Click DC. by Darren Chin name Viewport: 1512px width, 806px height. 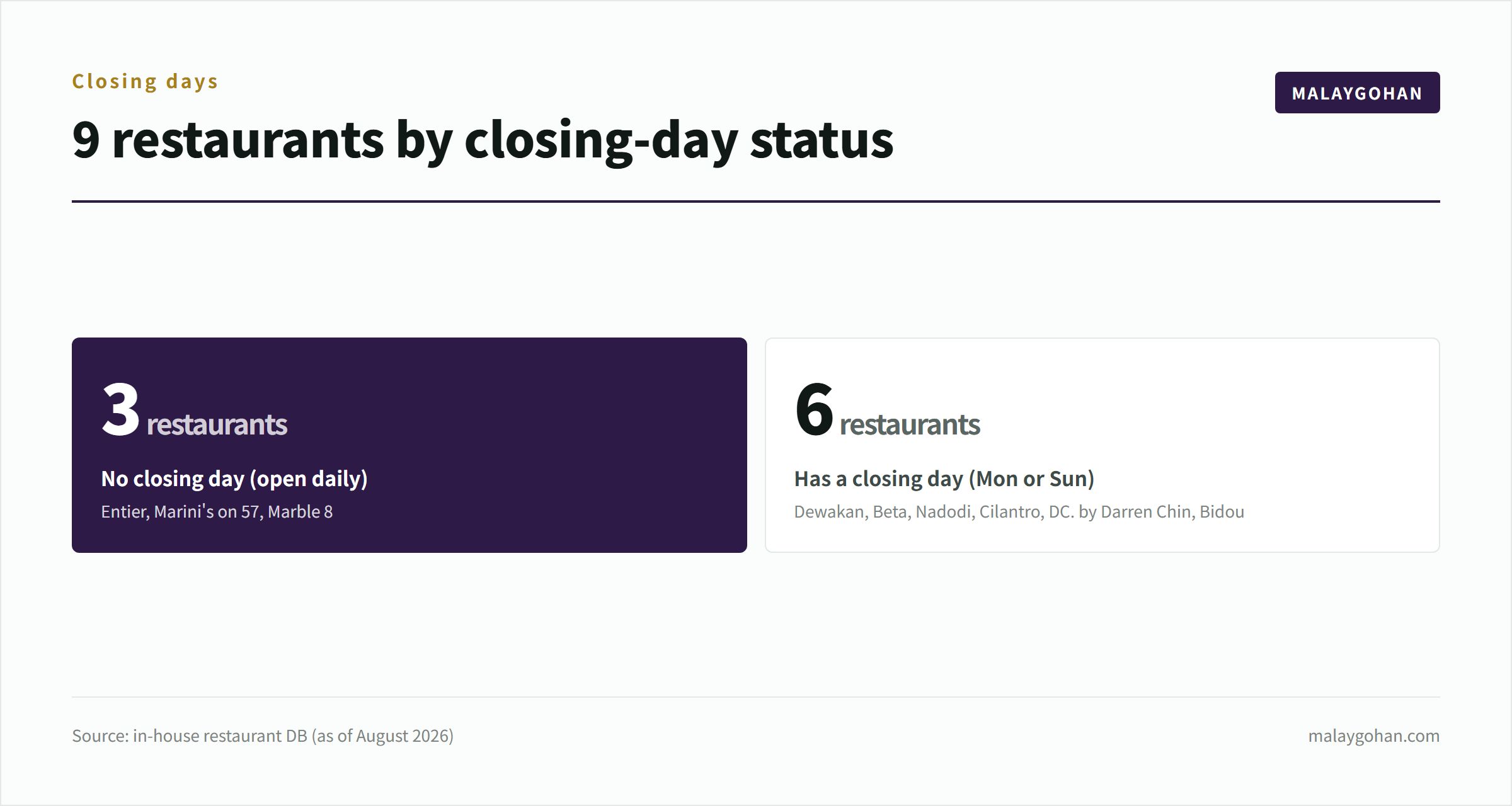(x=1120, y=511)
